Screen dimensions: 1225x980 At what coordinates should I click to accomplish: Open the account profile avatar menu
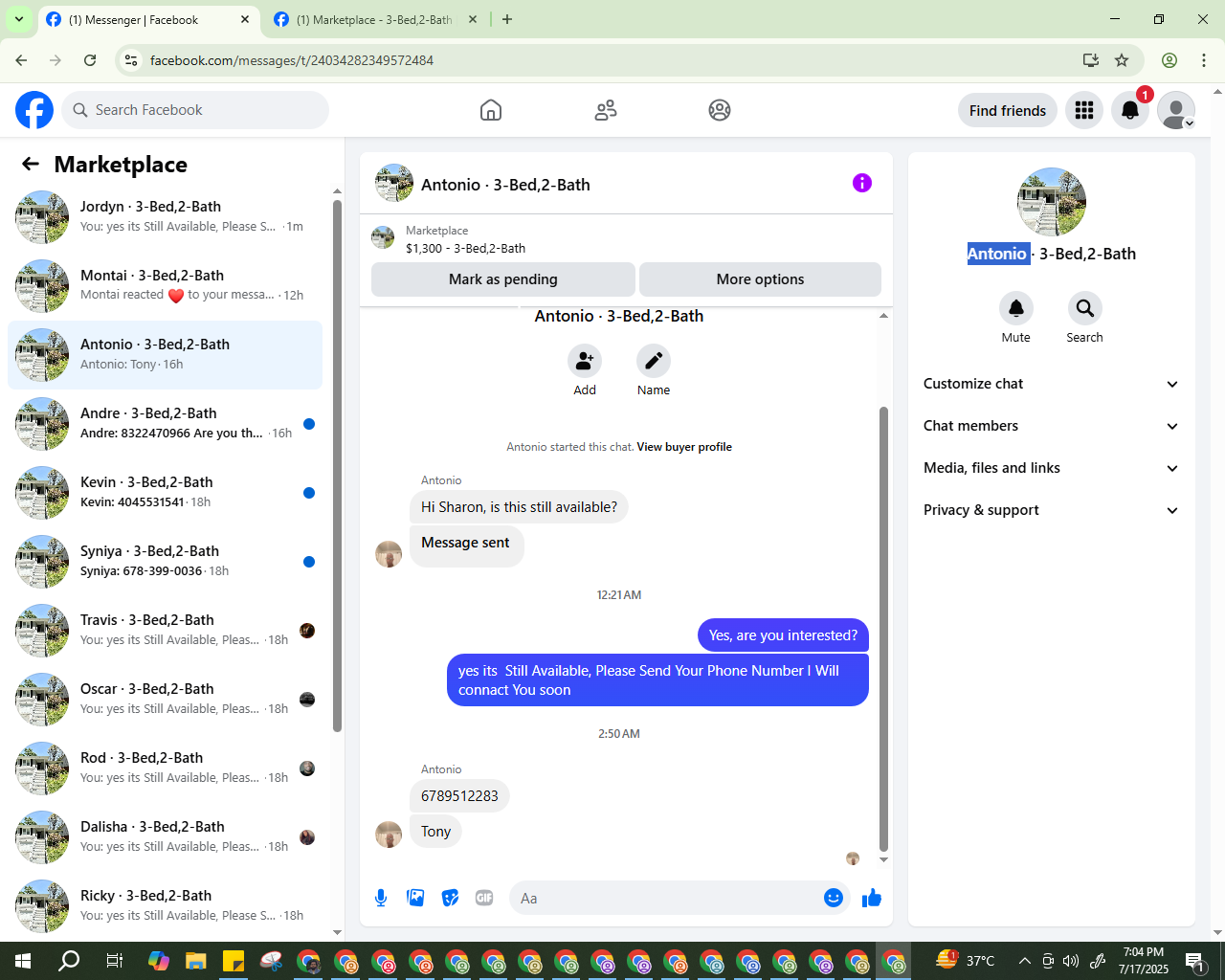point(1176,110)
